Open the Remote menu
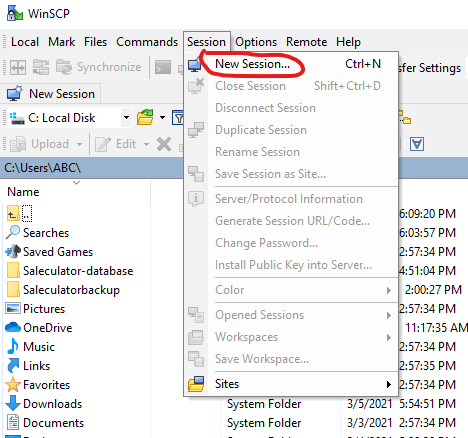Image resolution: width=468 pixels, height=438 pixels. click(x=307, y=42)
